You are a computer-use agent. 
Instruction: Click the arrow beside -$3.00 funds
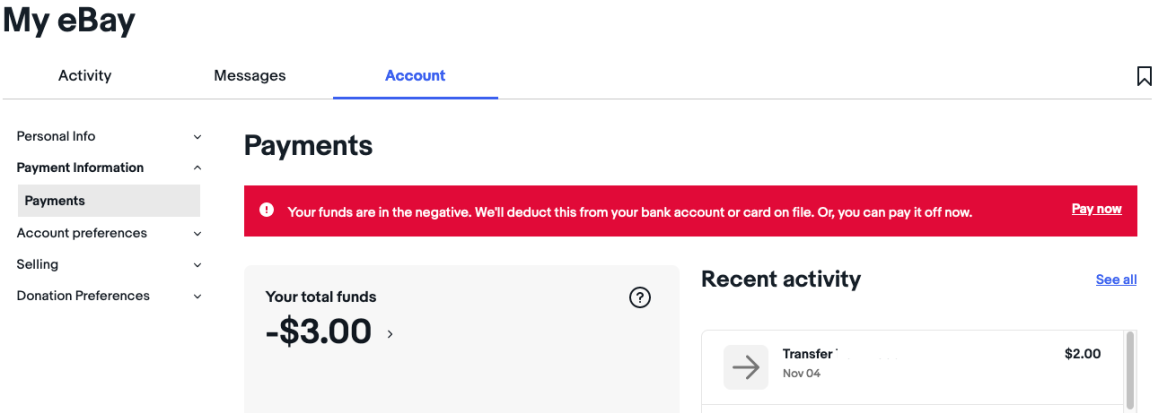[390, 334]
